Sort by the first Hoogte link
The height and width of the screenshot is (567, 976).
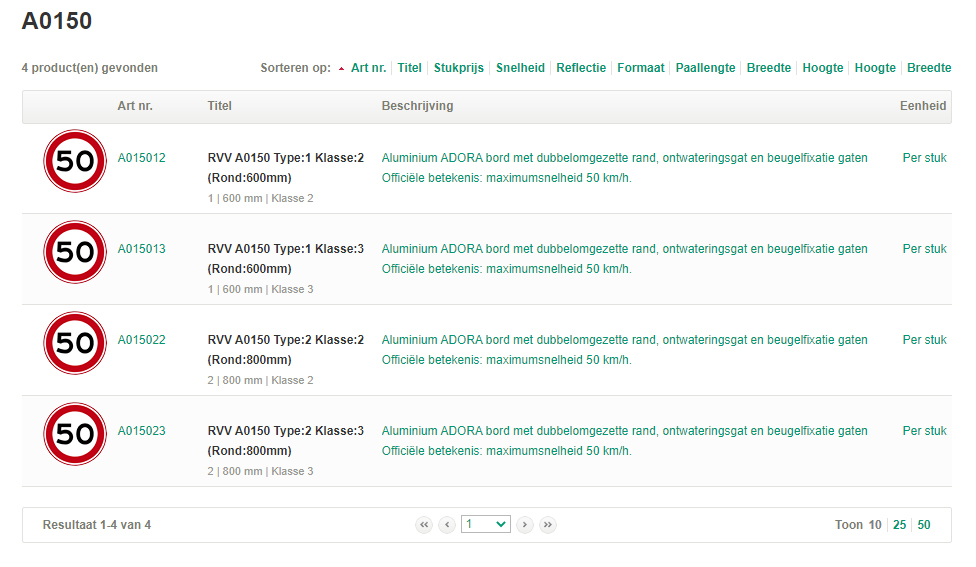[823, 68]
